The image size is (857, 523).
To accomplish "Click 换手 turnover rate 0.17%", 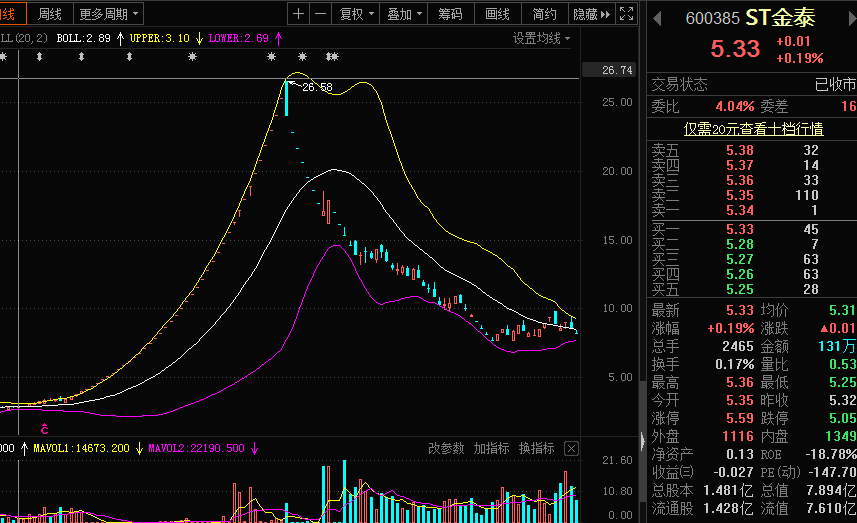I will click(735, 365).
